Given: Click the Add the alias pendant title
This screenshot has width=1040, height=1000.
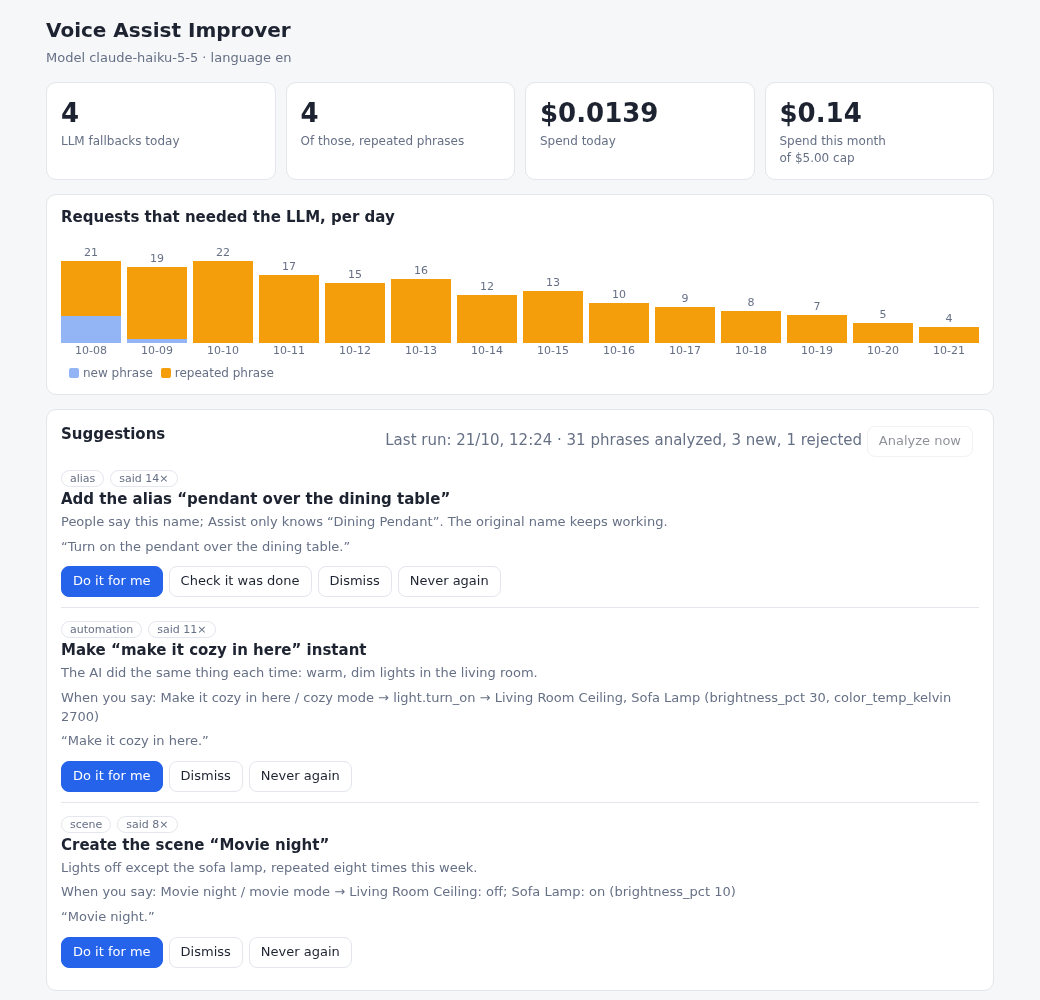Looking at the screenshot, I should tap(255, 499).
